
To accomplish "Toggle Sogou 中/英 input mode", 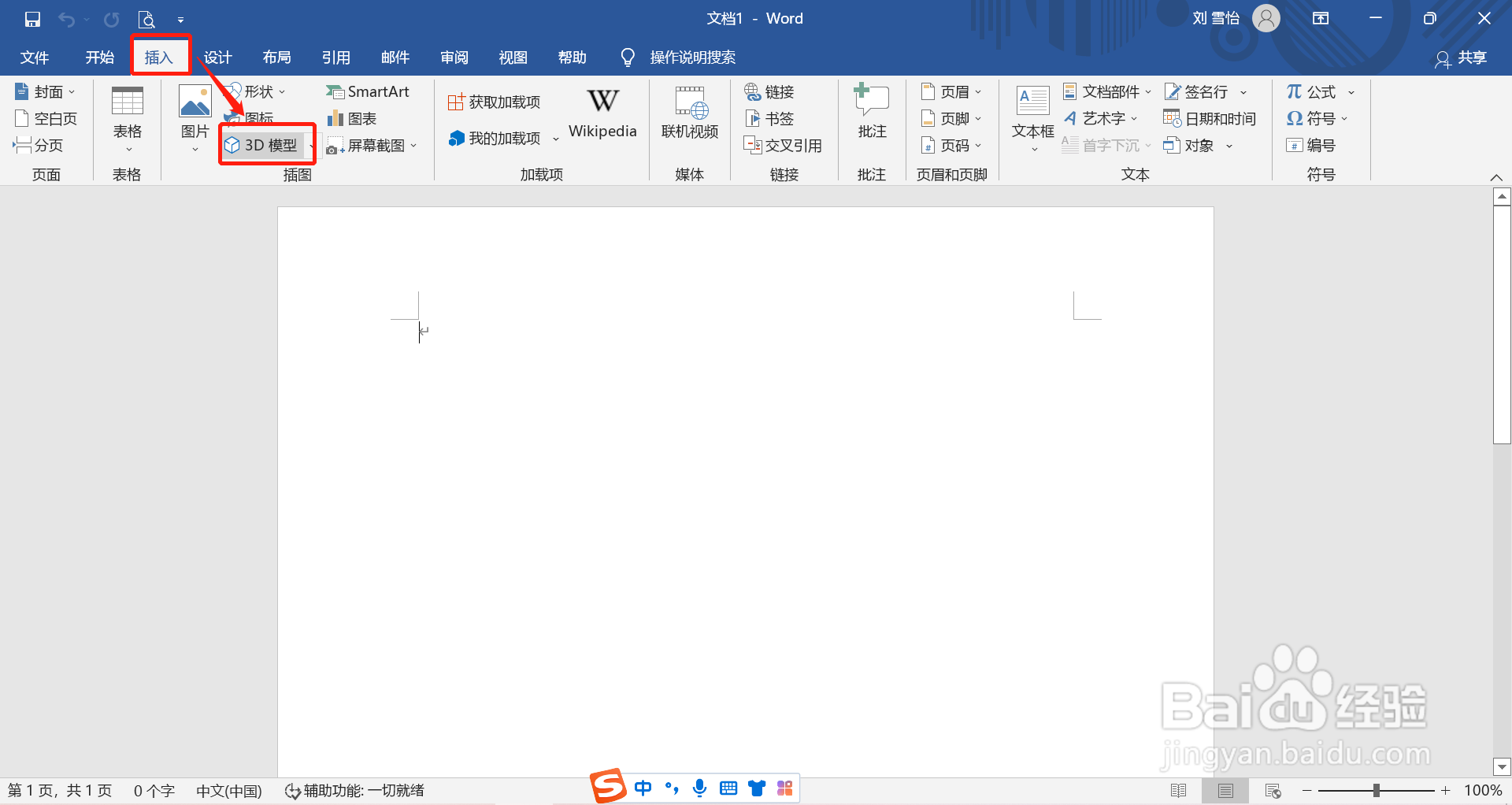I will 643,788.
